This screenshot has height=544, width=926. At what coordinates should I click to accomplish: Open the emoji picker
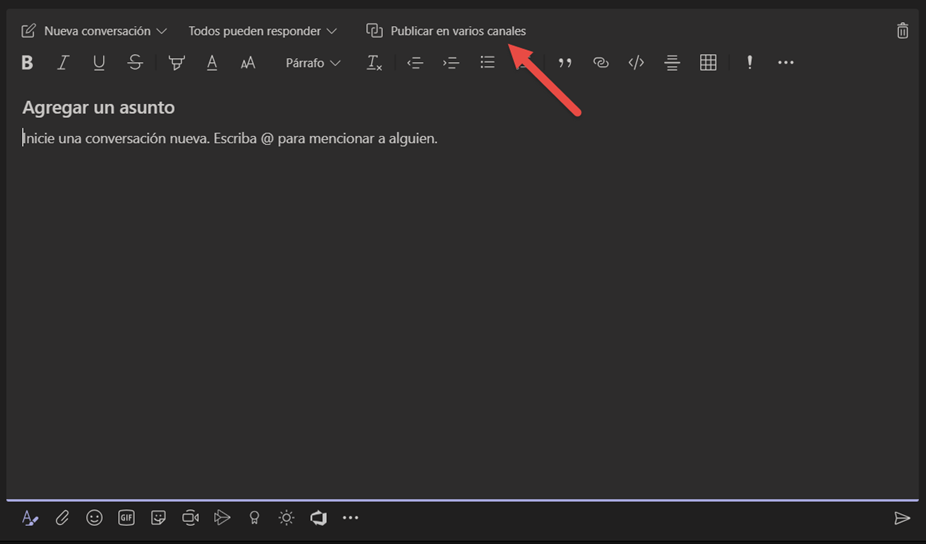(94, 518)
